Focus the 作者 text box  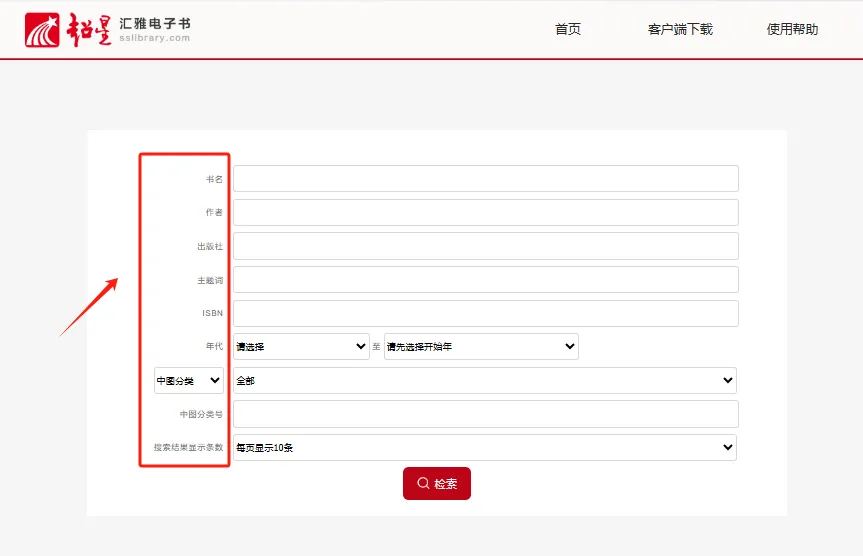coord(485,212)
